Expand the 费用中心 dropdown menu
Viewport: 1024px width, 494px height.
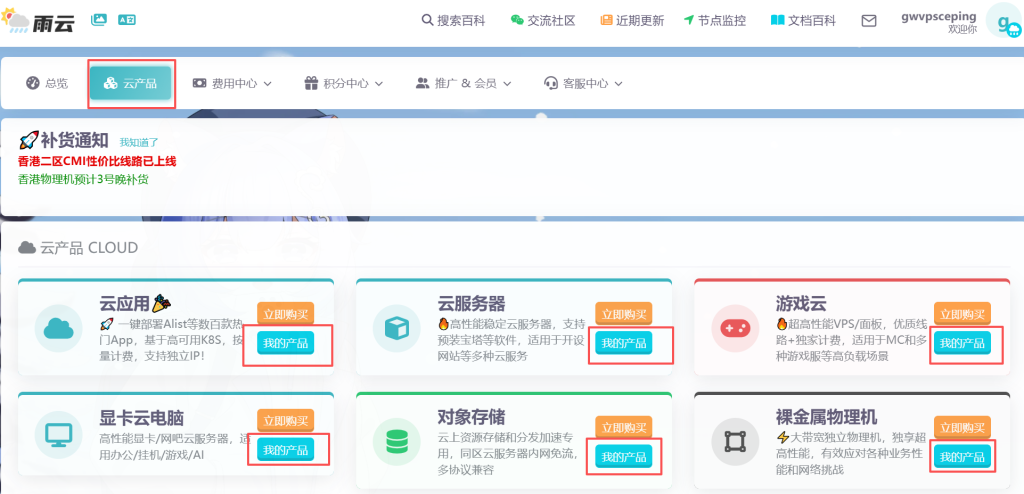[x=232, y=83]
